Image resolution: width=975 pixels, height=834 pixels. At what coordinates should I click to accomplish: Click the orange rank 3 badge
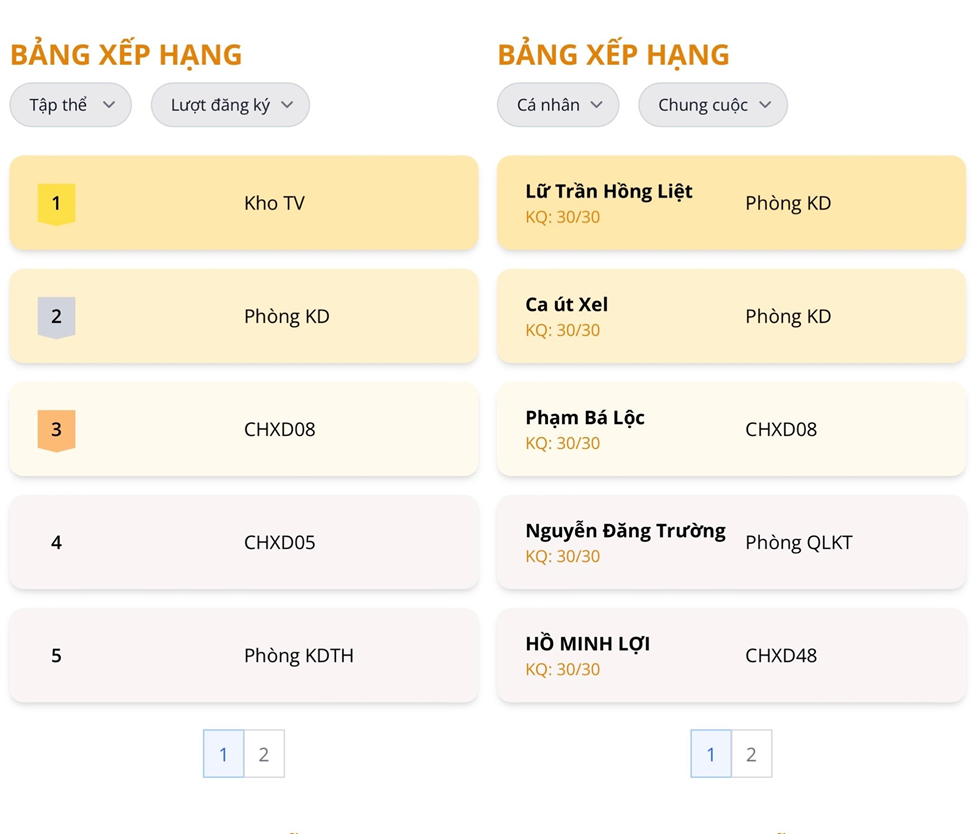click(x=57, y=430)
